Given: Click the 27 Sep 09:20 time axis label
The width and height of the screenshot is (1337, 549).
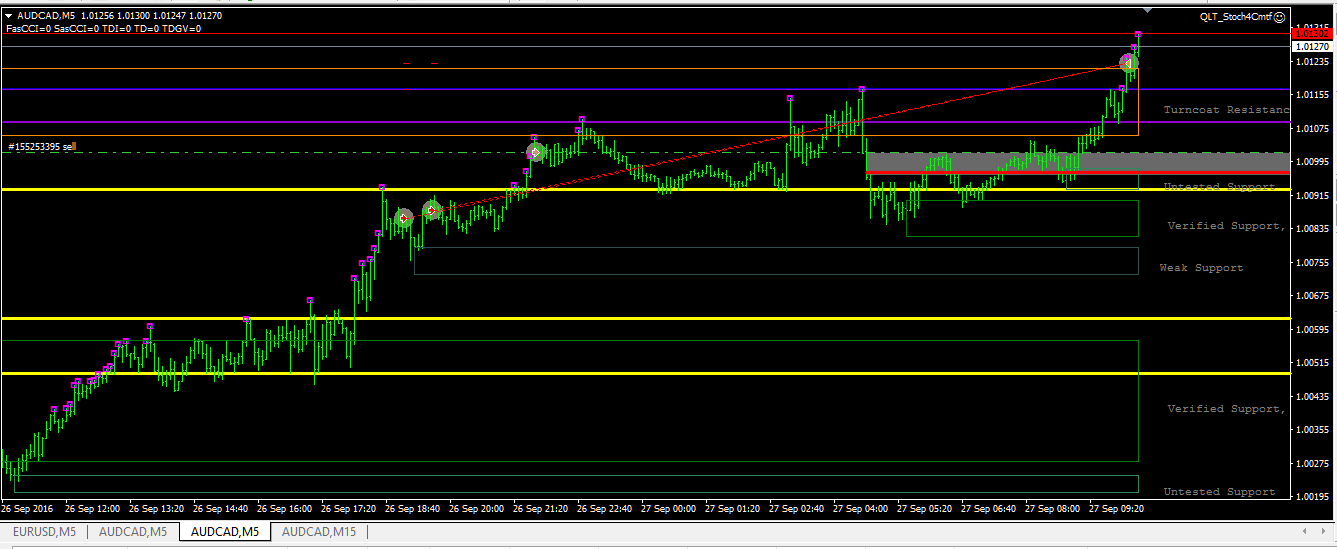Looking at the screenshot, I should click(x=1117, y=509).
